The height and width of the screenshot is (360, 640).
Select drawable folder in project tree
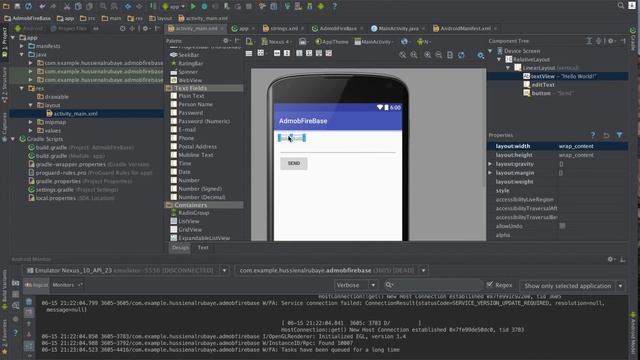coord(56,97)
